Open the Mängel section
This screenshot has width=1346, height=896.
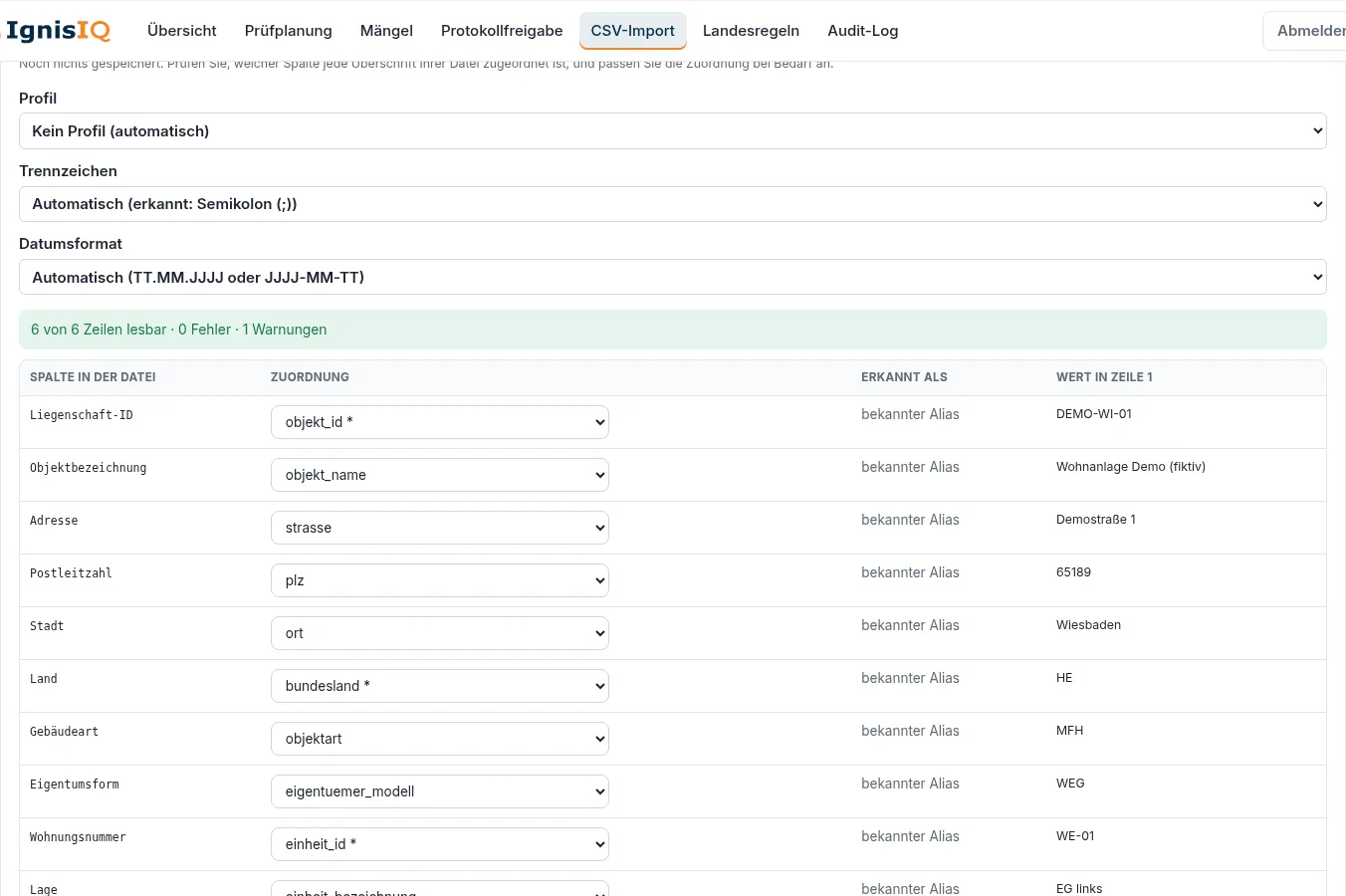click(386, 31)
